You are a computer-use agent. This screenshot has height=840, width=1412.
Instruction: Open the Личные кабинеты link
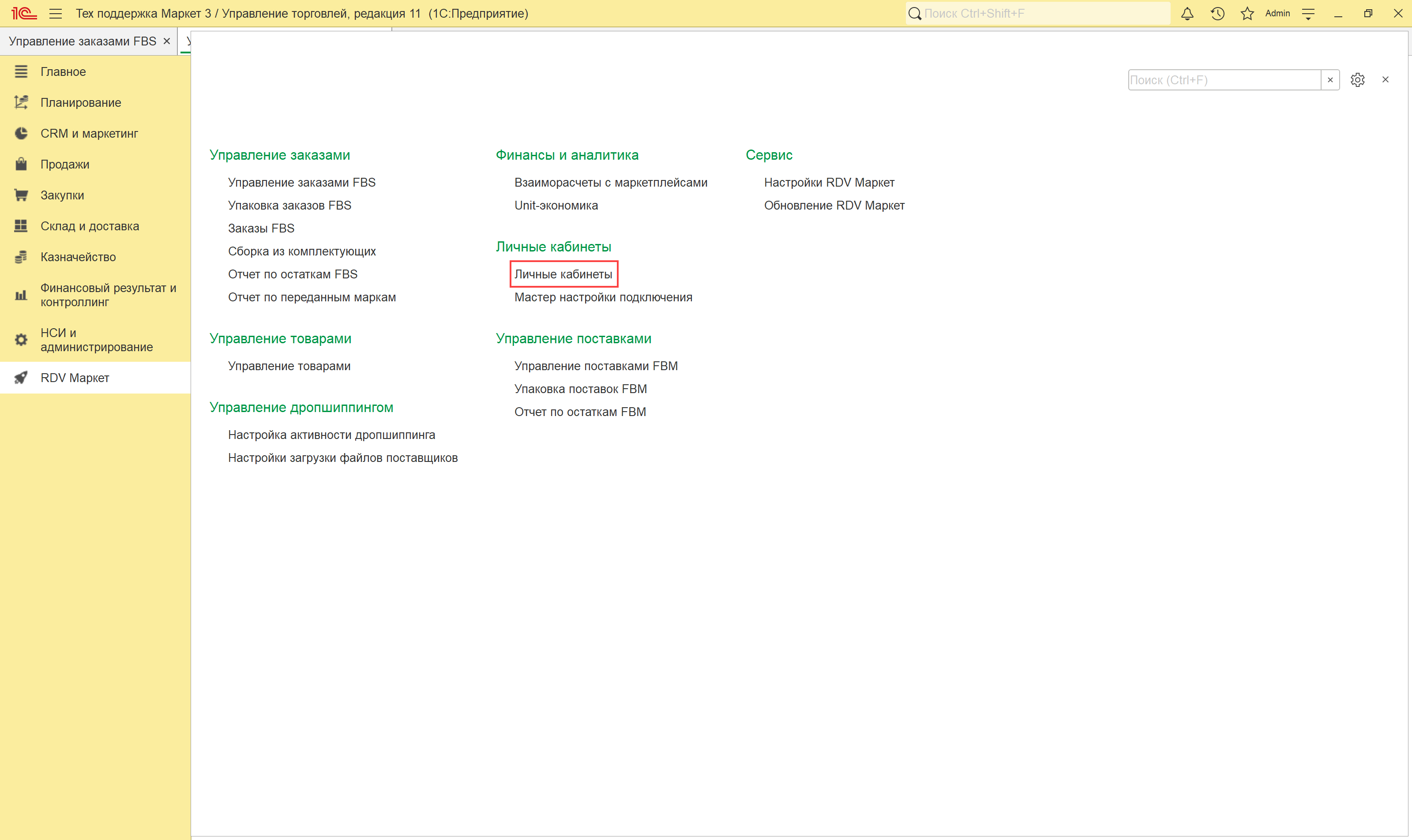(x=563, y=274)
